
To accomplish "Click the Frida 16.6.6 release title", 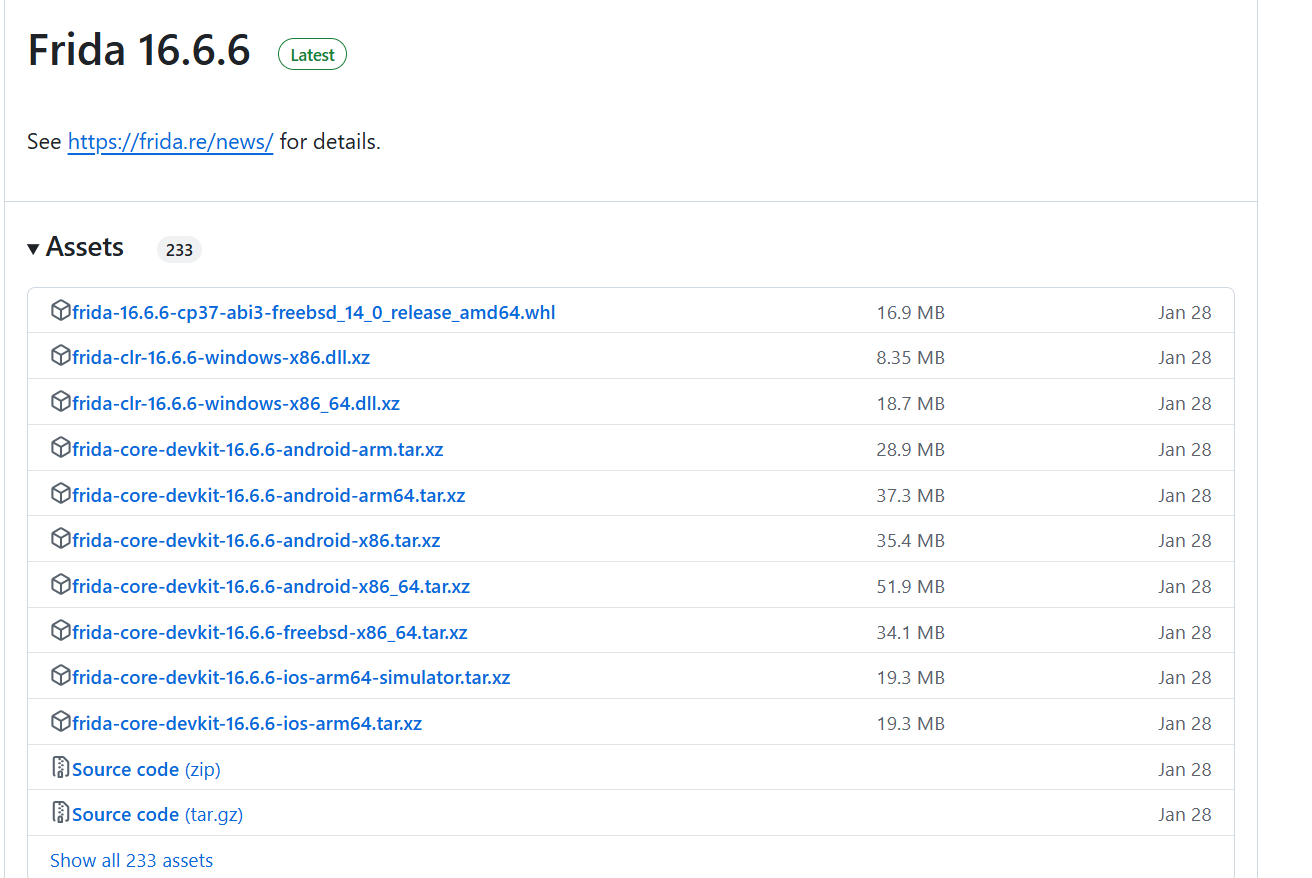I will (139, 51).
